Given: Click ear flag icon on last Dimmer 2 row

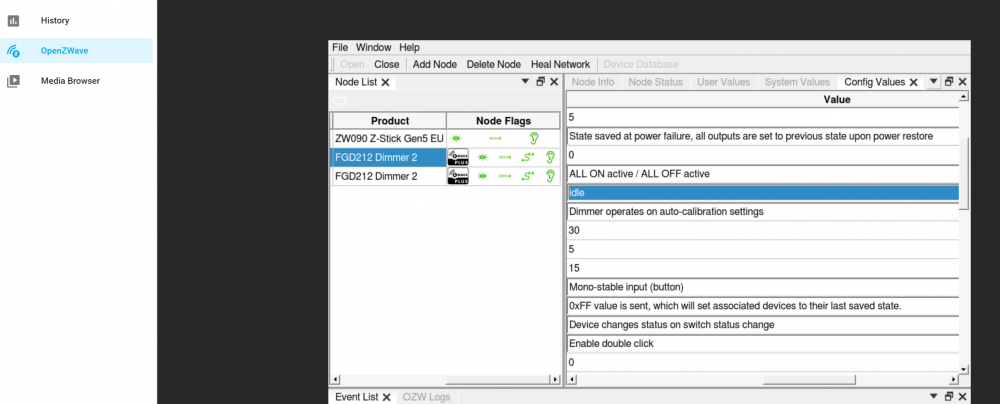Looking at the screenshot, I should [549, 176].
